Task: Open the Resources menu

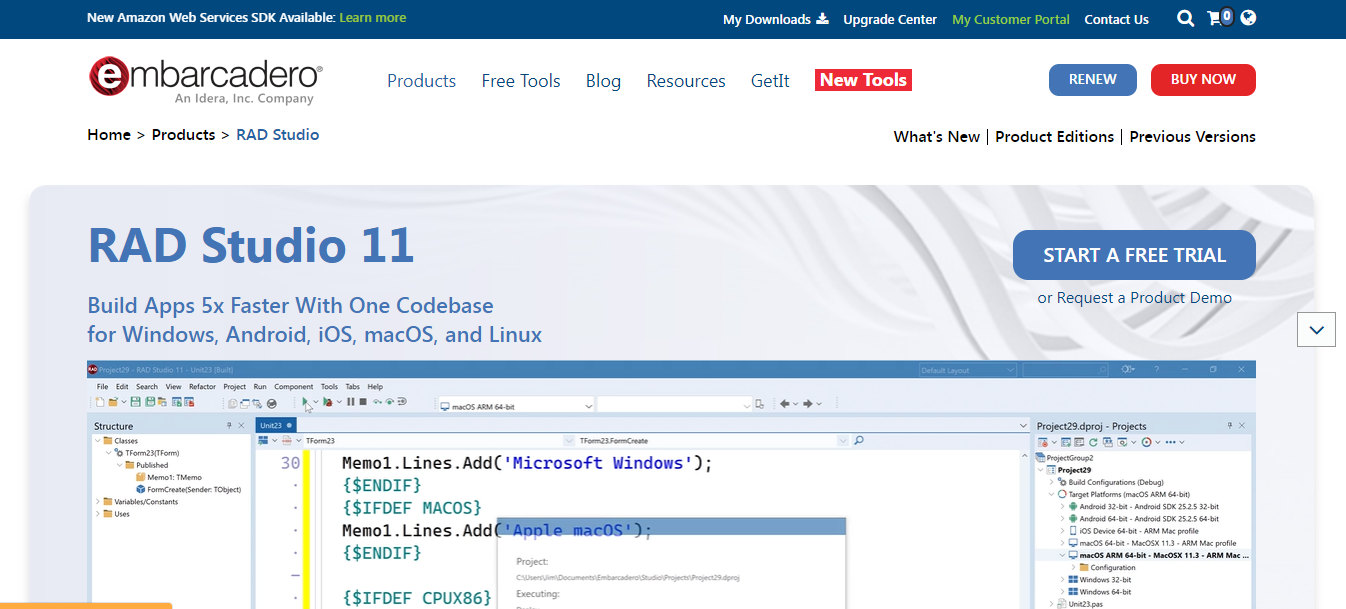Action: [x=686, y=81]
